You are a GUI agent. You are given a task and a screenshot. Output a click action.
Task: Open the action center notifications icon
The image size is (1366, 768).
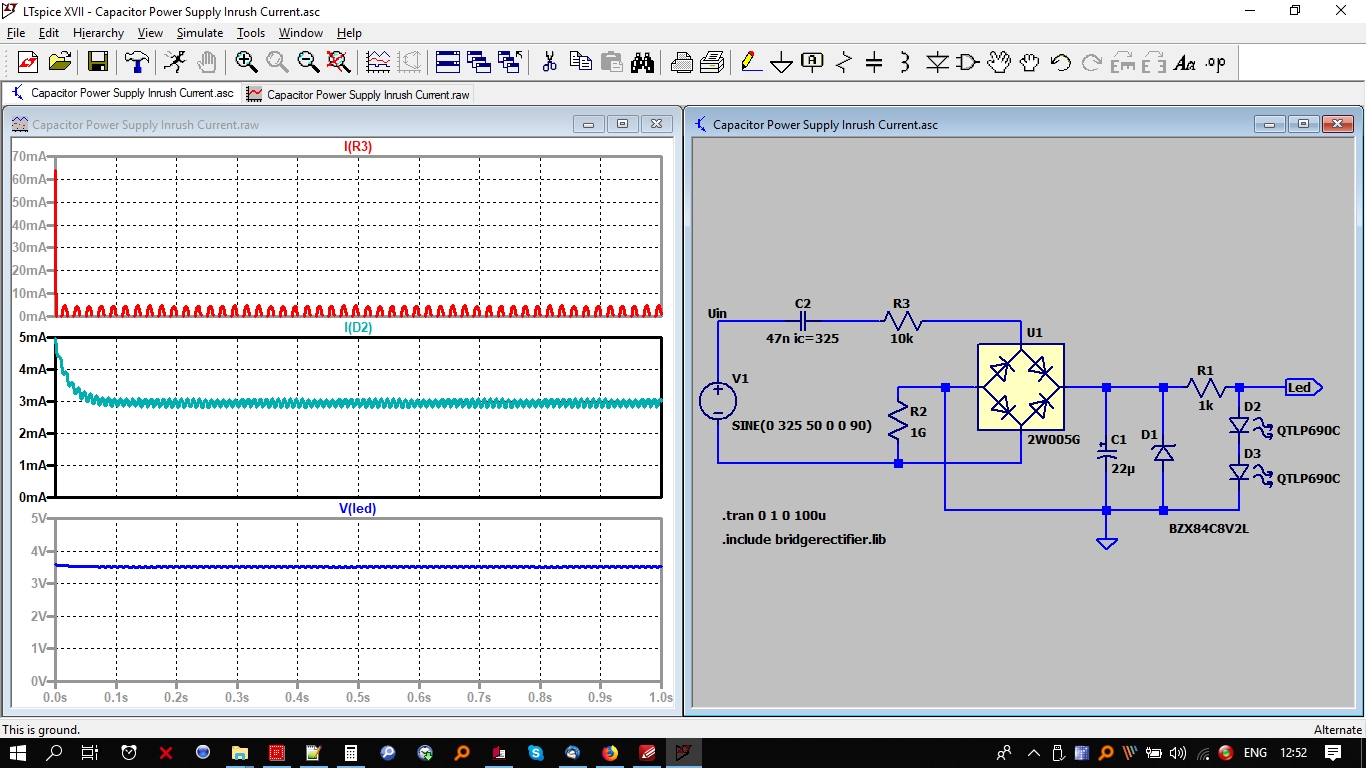tap(1332, 752)
